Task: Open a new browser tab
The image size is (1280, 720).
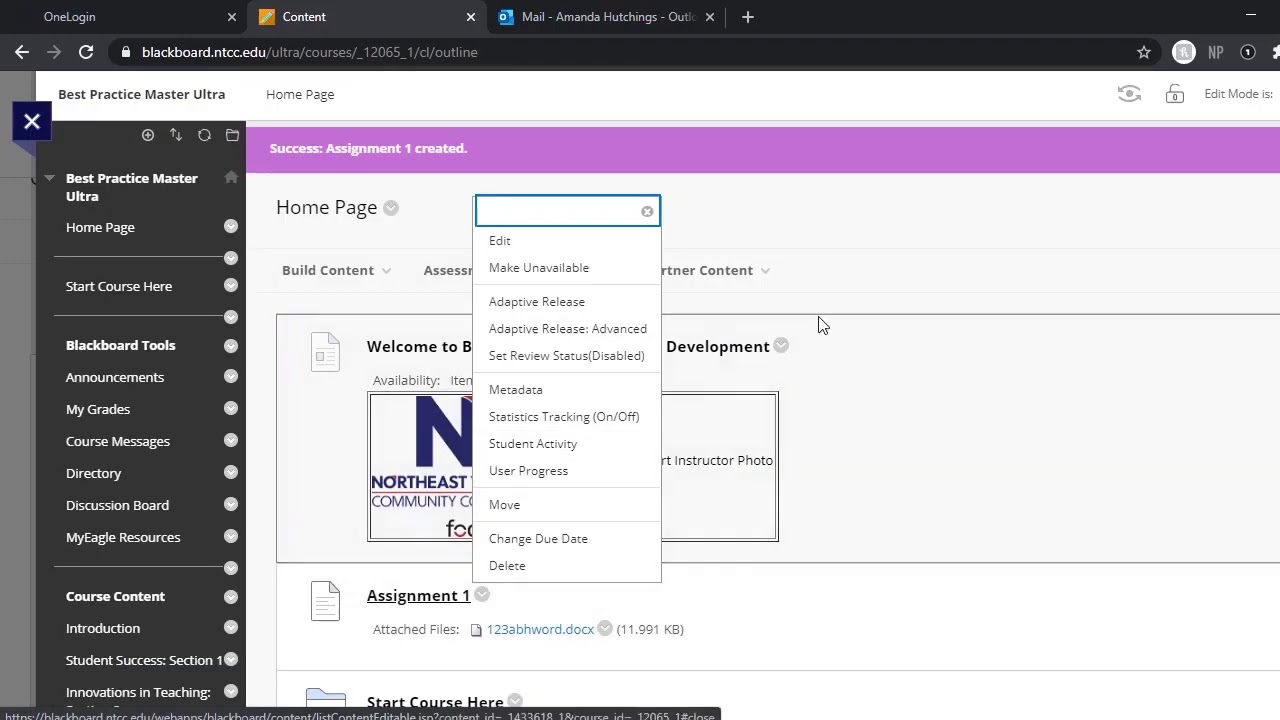Action: pos(747,17)
